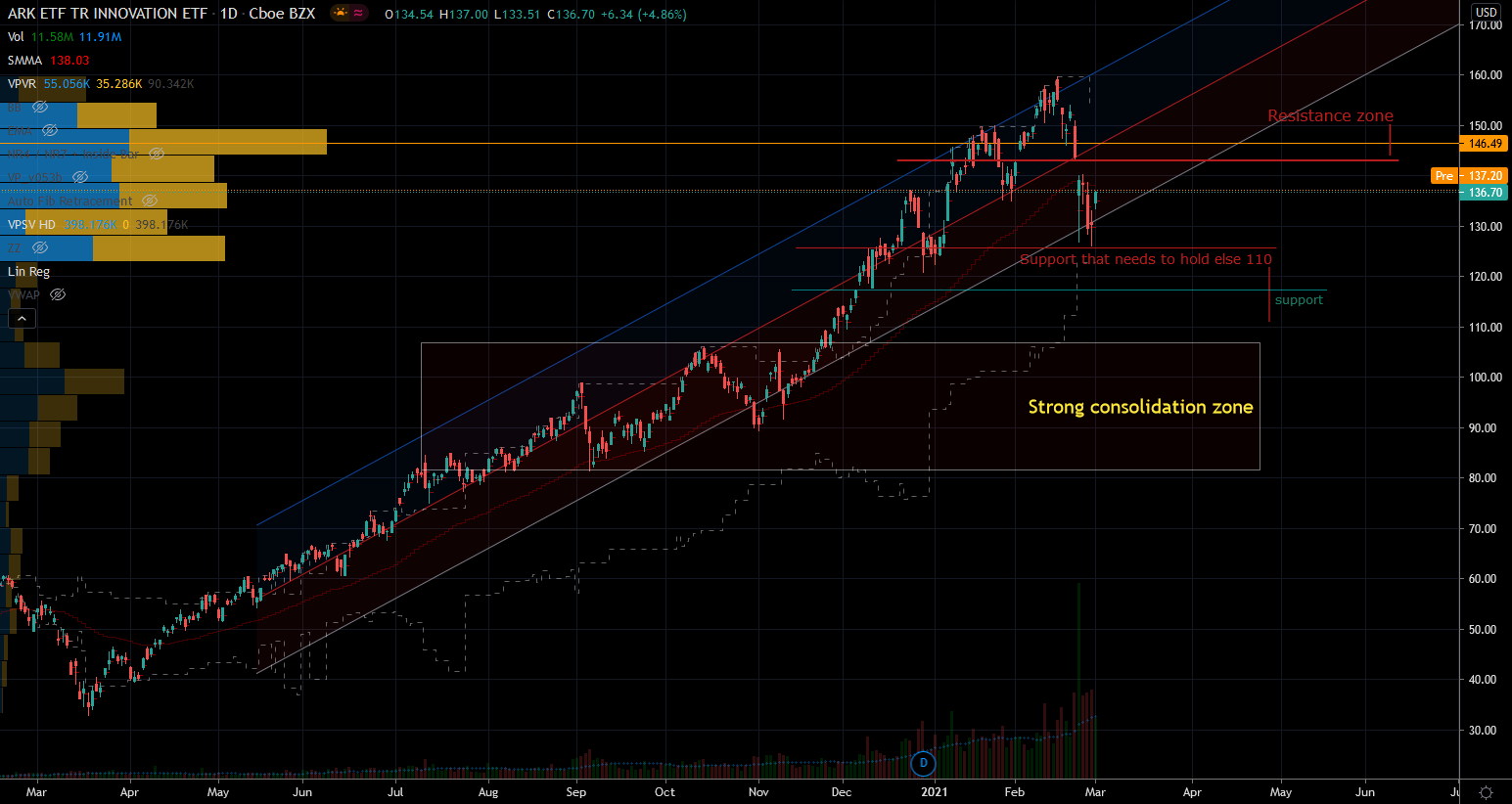Click the 160.00 price axis label
The height and width of the screenshot is (804, 1512).
pyautogui.click(x=1486, y=75)
